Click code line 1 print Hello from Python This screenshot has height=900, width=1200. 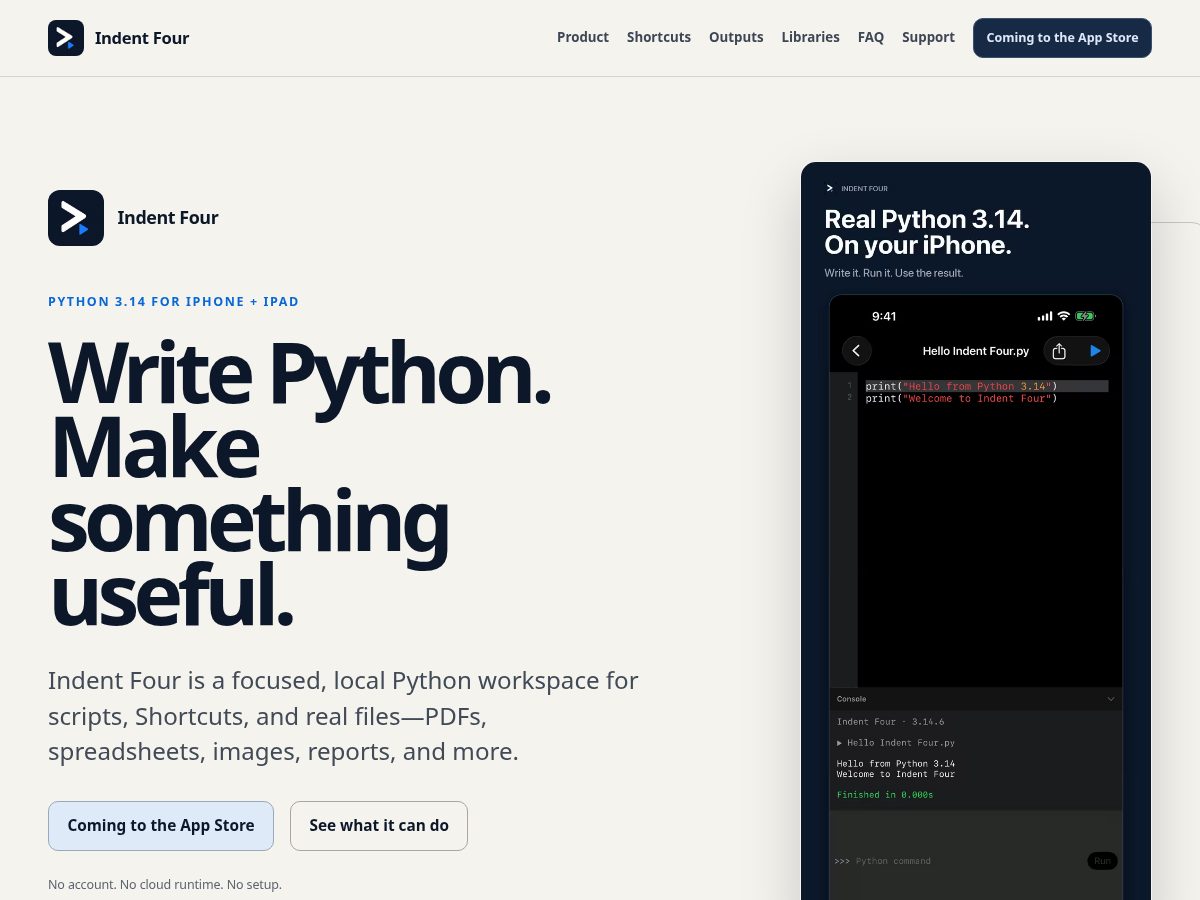[x=961, y=386]
